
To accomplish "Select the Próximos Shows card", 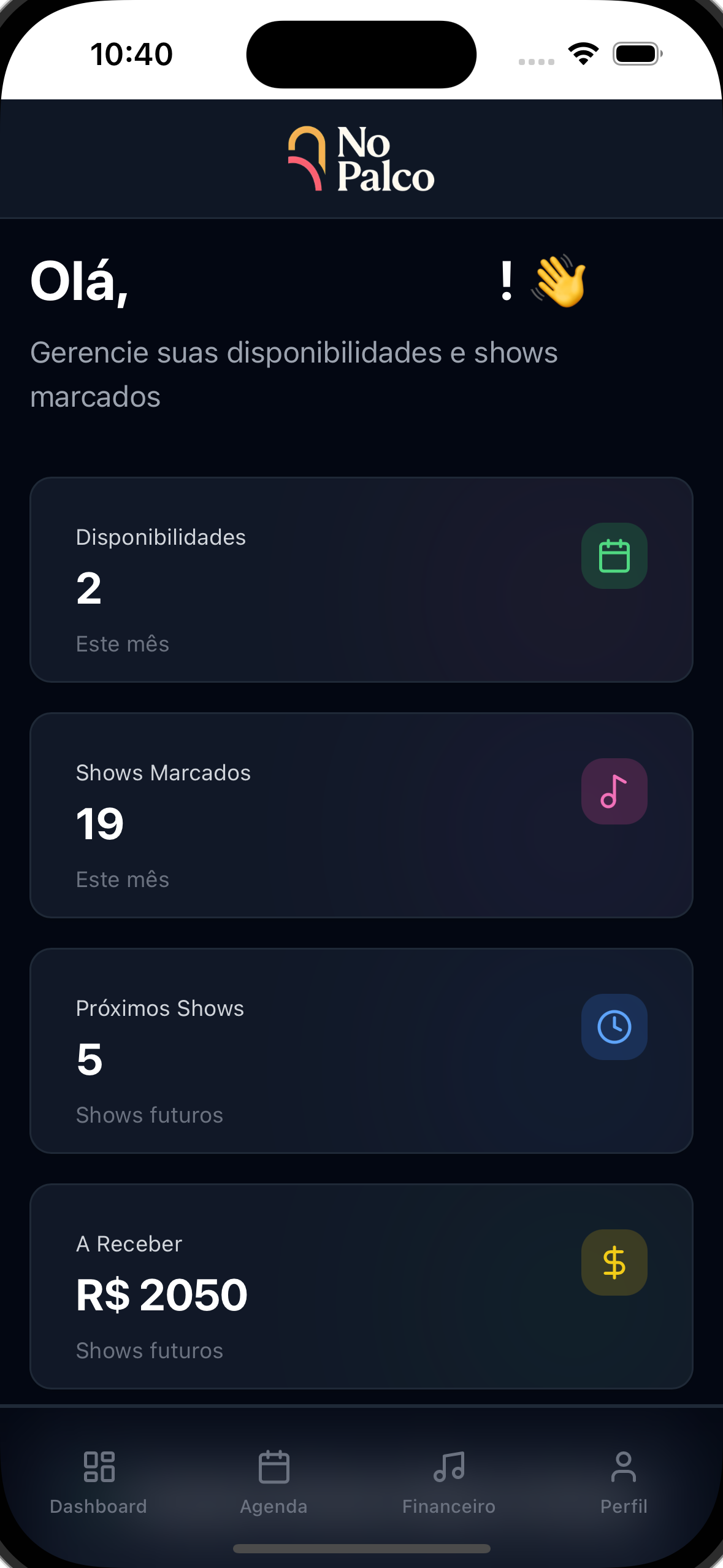I will [361, 1051].
